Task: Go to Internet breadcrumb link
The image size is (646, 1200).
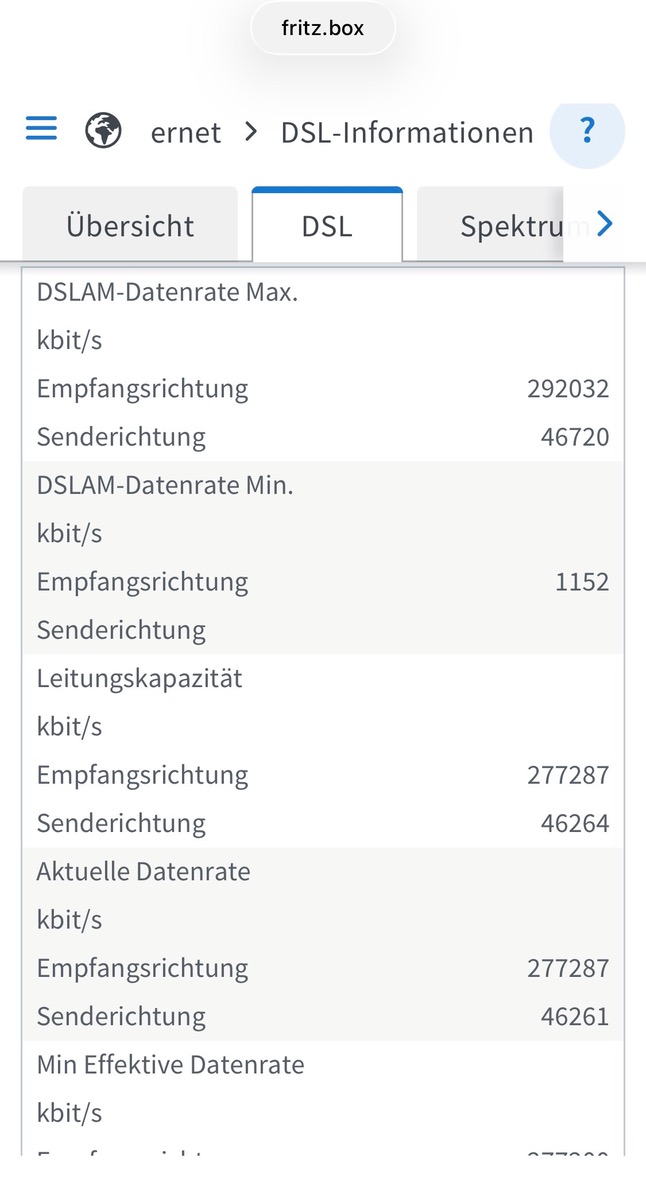Action: (186, 132)
